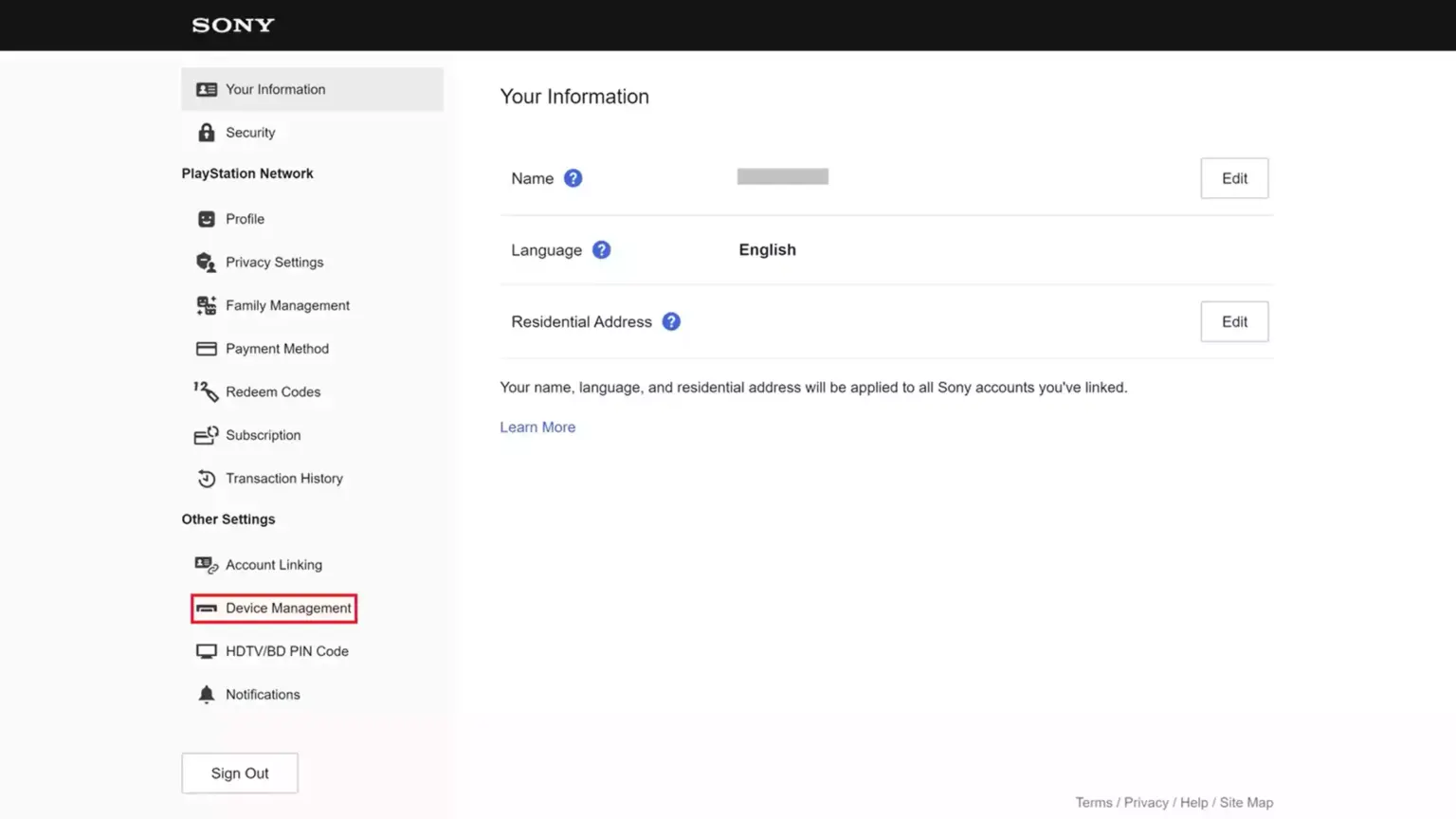Click the SONY logo in header

[x=233, y=26]
